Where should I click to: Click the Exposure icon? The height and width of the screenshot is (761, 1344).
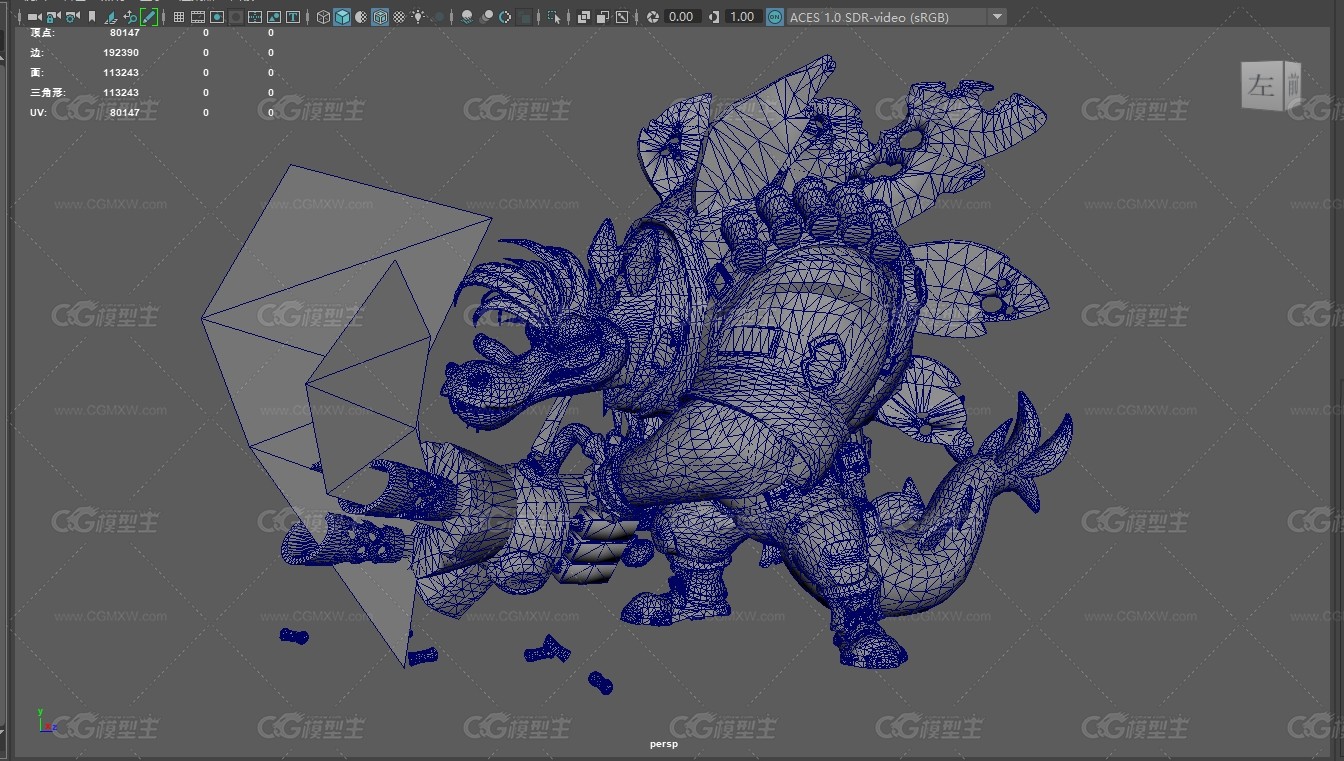pos(653,17)
